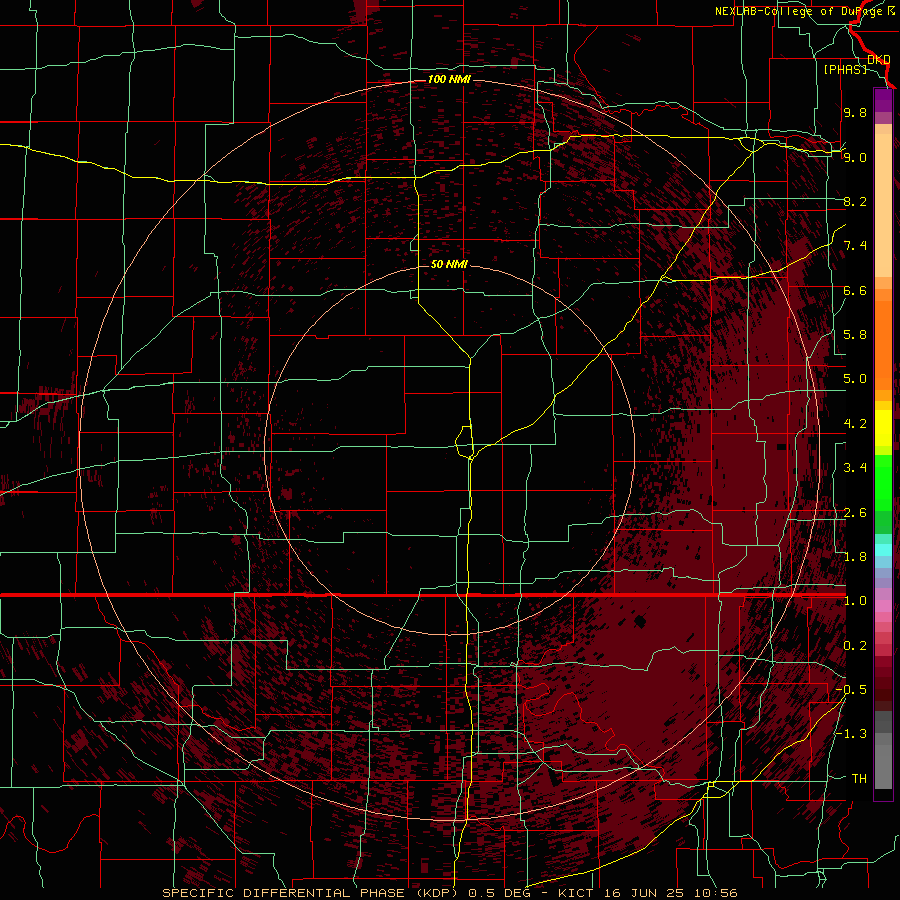Click the 3.4 value on the scale
The height and width of the screenshot is (900, 900).
coord(855,468)
